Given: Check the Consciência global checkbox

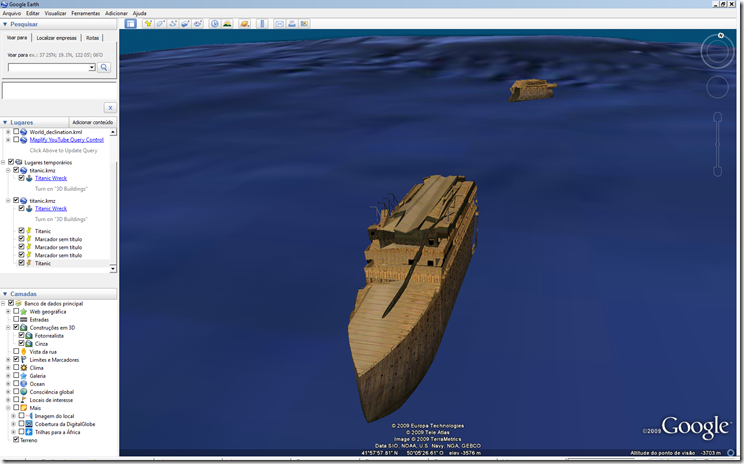Looking at the screenshot, I should (16, 392).
